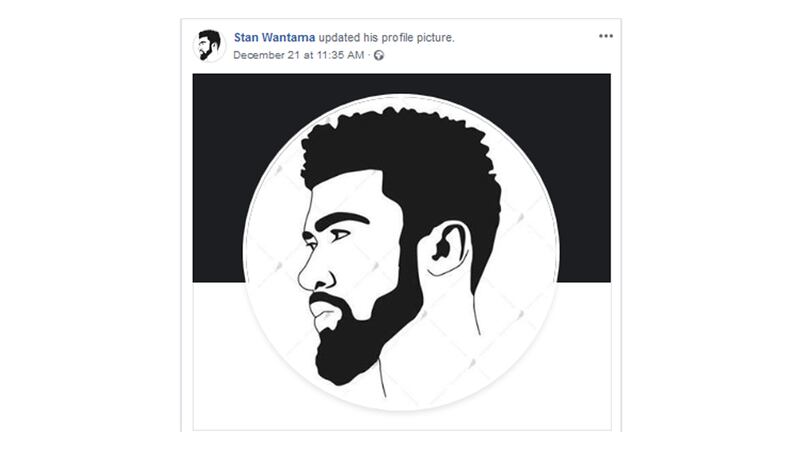Visit Stan Wantama's profile via name link

pyautogui.click(x=274, y=38)
